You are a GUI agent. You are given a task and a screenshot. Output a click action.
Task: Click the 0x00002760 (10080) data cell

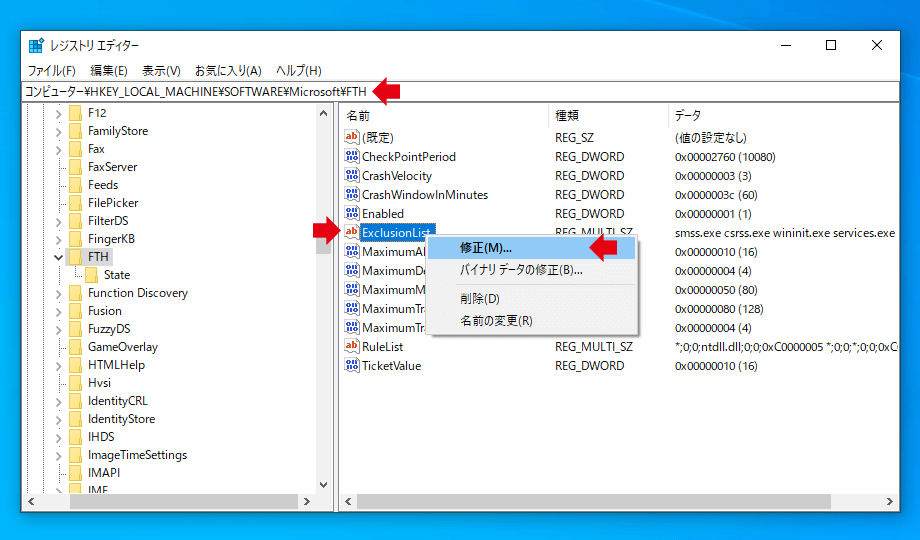(725, 157)
